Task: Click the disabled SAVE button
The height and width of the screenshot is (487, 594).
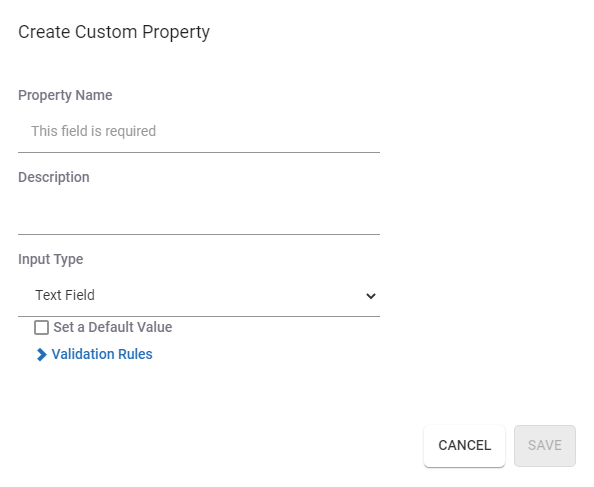Action: [x=545, y=445]
